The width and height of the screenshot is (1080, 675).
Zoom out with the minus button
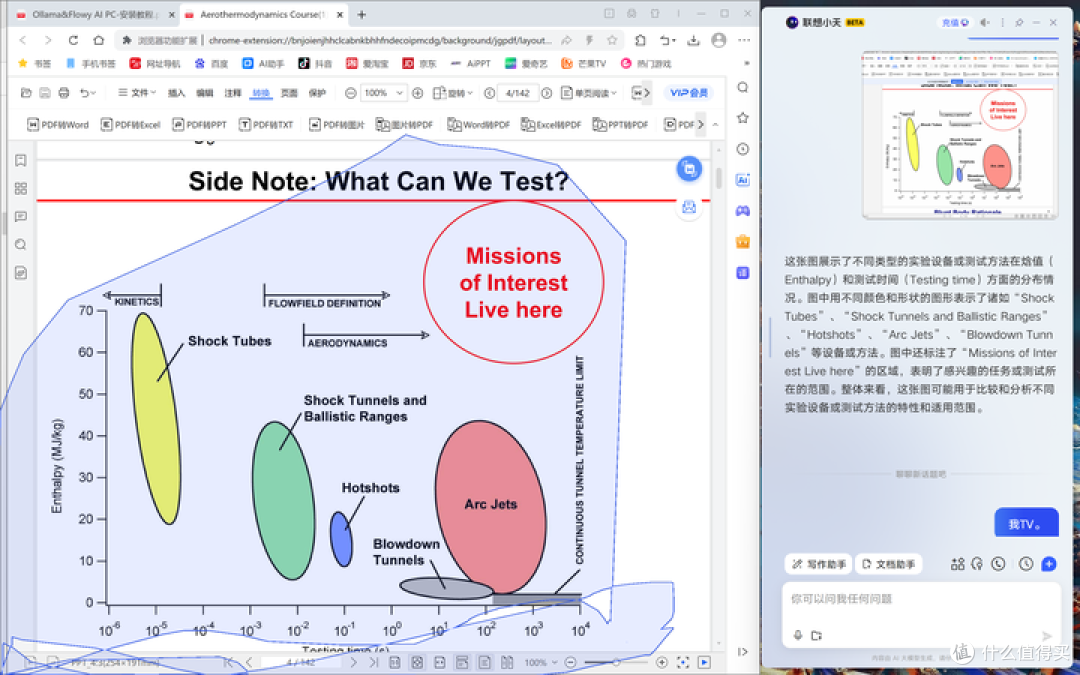pyautogui.click(x=351, y=92)
